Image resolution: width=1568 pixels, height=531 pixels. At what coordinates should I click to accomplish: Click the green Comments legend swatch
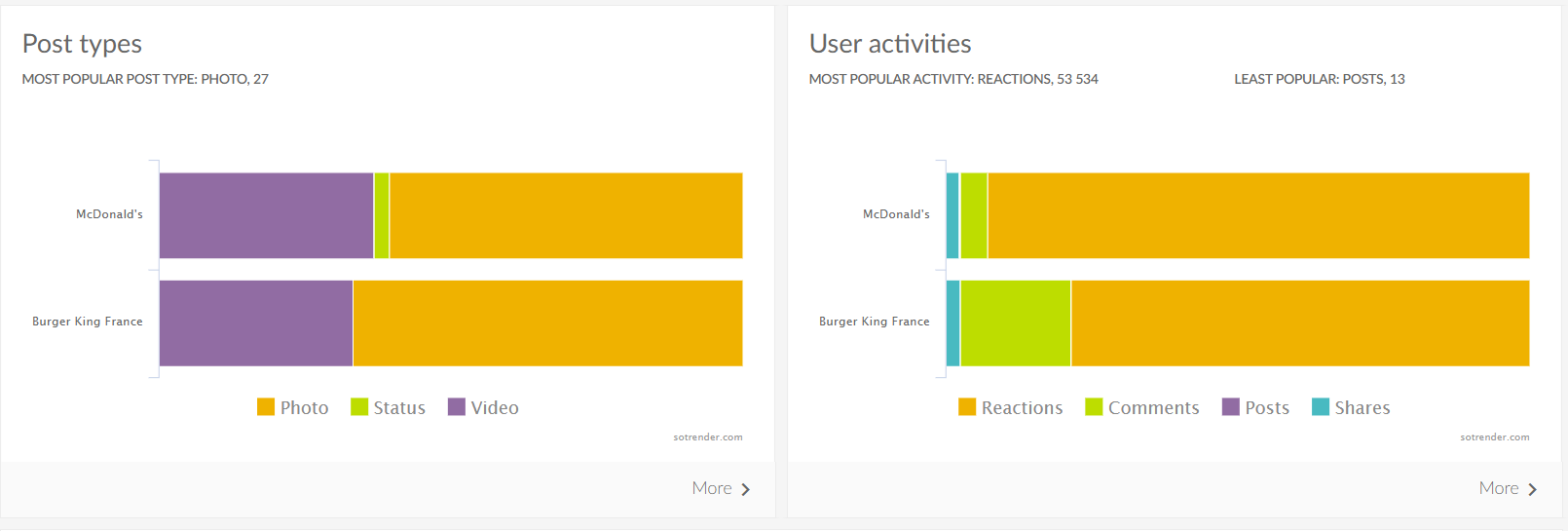(1094, 406)
